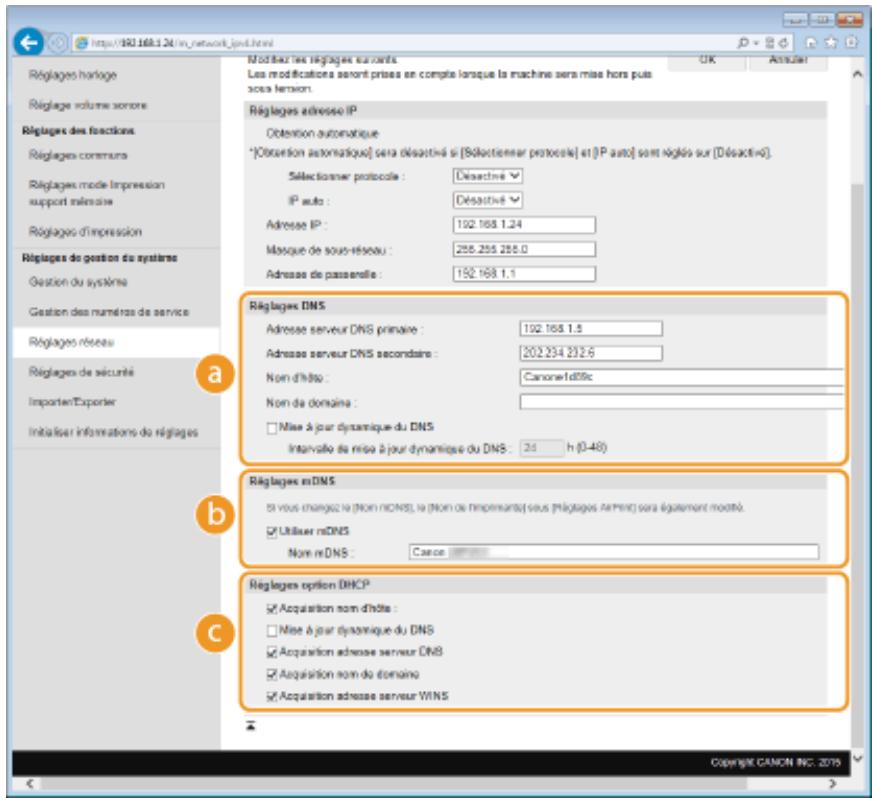
Task: Click the refresh icon in address bar
Action: point(783,43)
